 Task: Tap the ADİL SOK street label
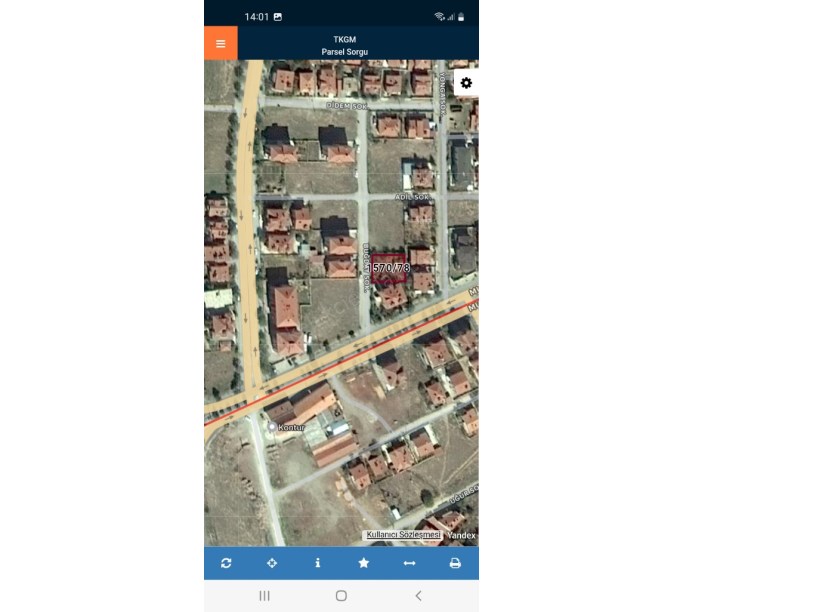(x=412, y=197)
